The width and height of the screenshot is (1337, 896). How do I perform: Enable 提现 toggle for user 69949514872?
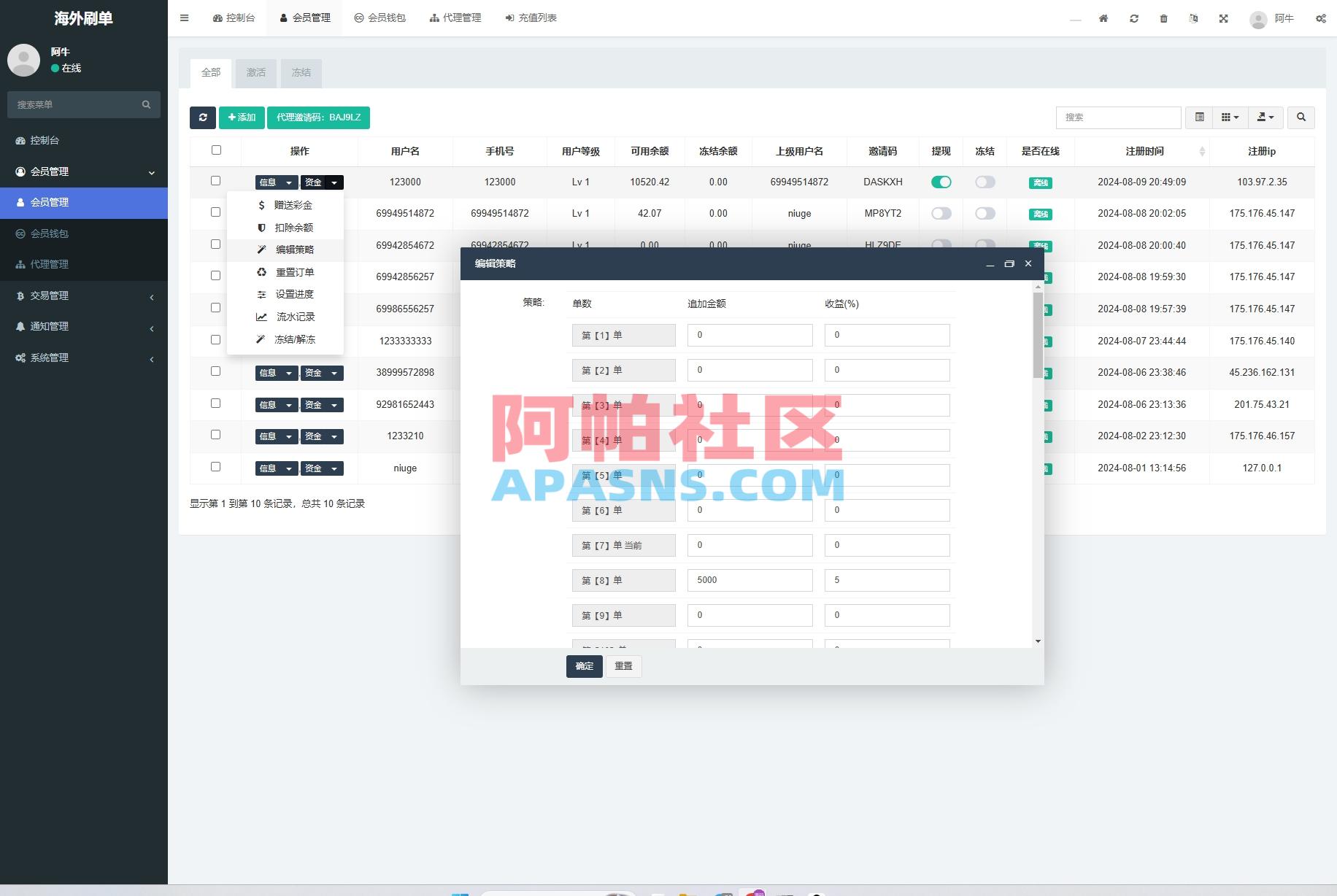pyautogui.click(x=941, y=213)
